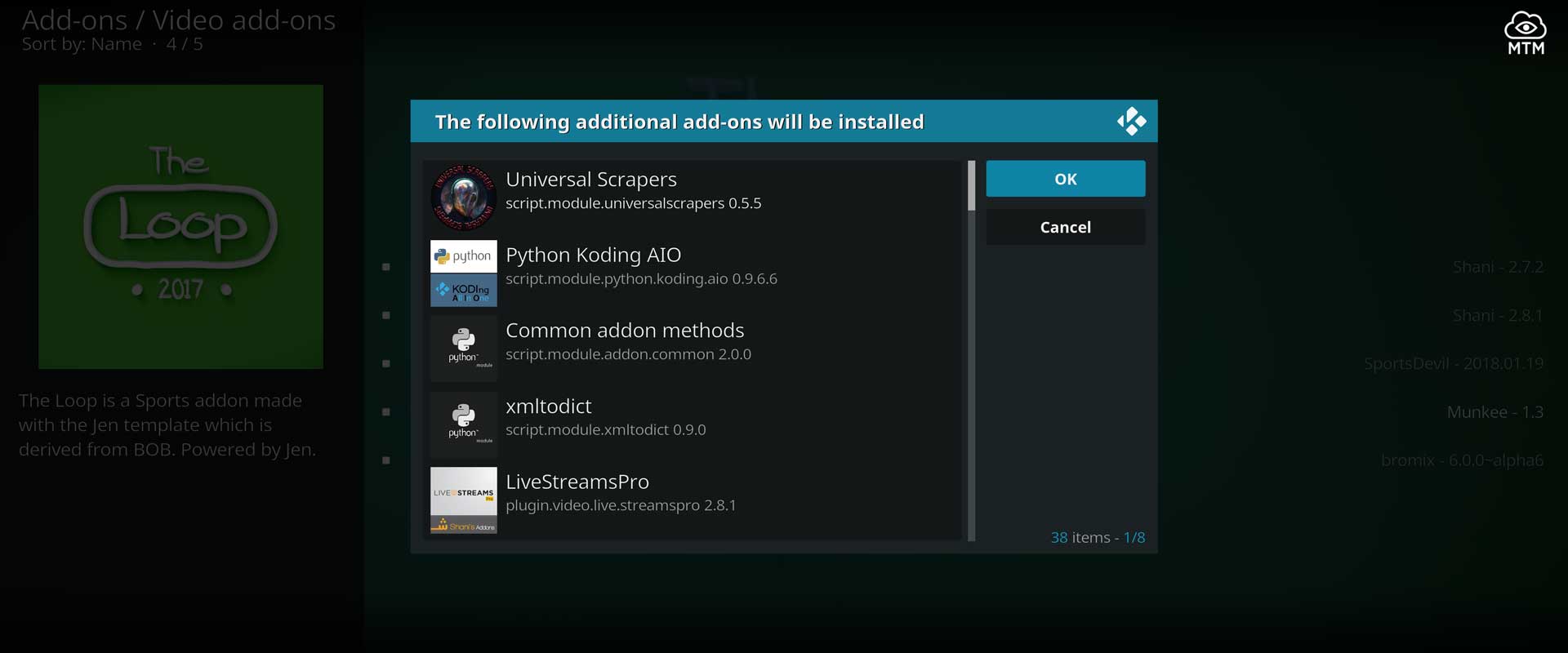The height and width of the screenshot is (653, 1568).
Task: Click the Common addon methods python icon
Action: tap(463, 349)
